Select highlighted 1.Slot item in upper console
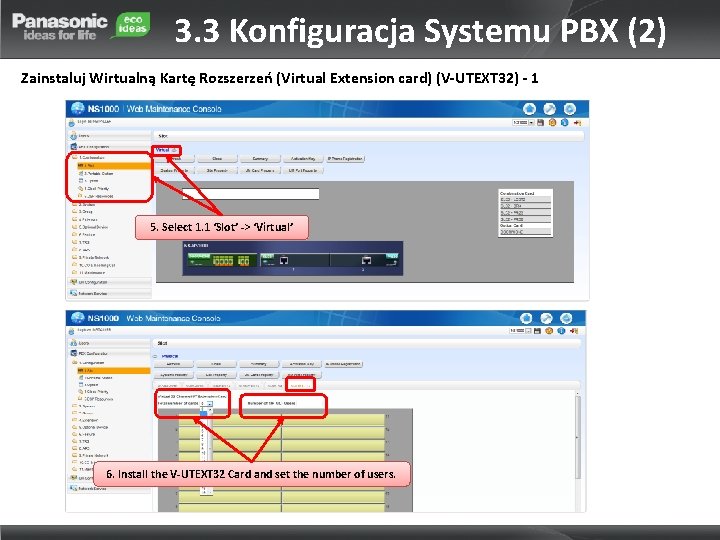720x540 pixels. click(x=113, y=165)
